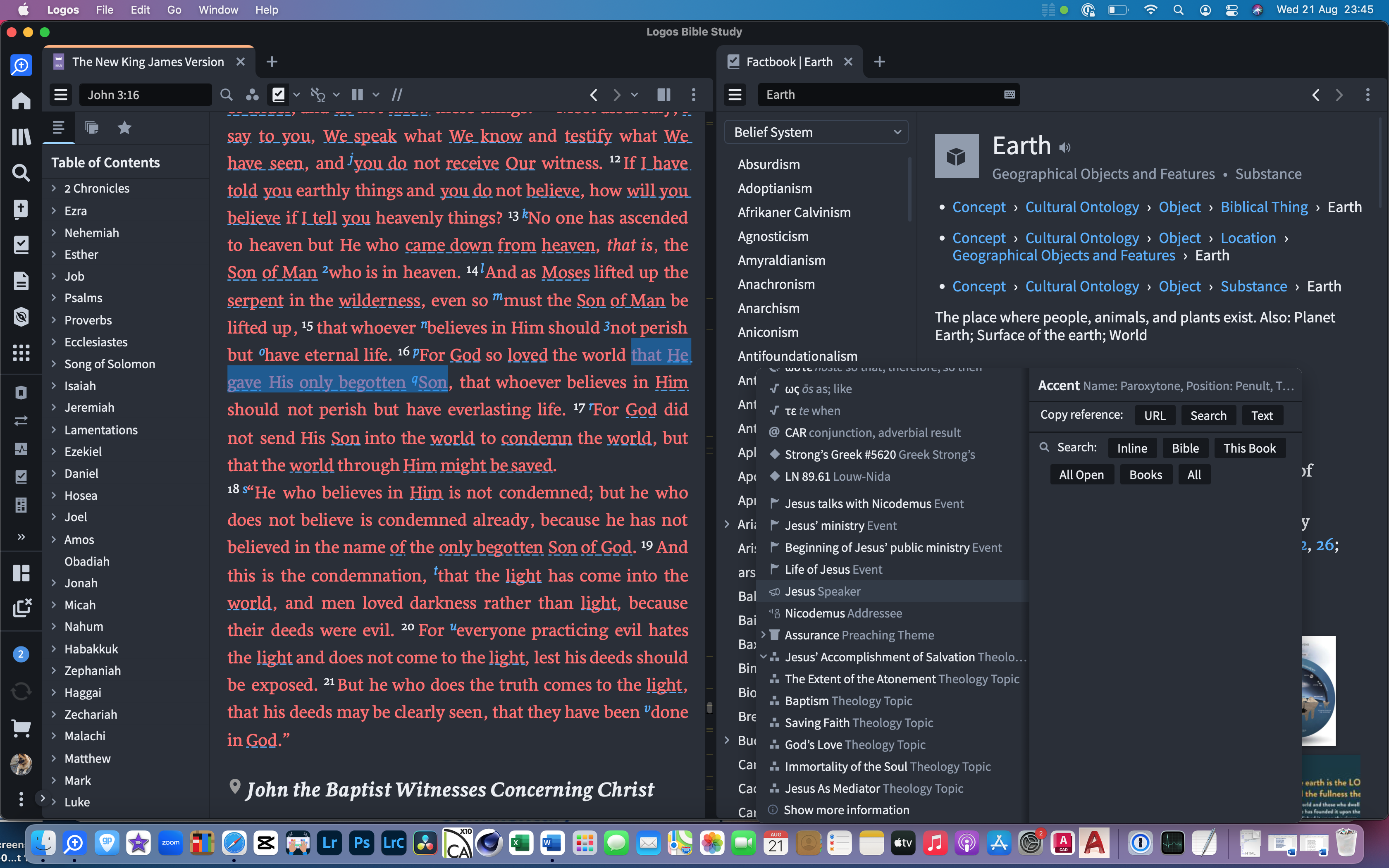
Task: Expand Psalms in Table of Contents
Action: tap(53, 298)
